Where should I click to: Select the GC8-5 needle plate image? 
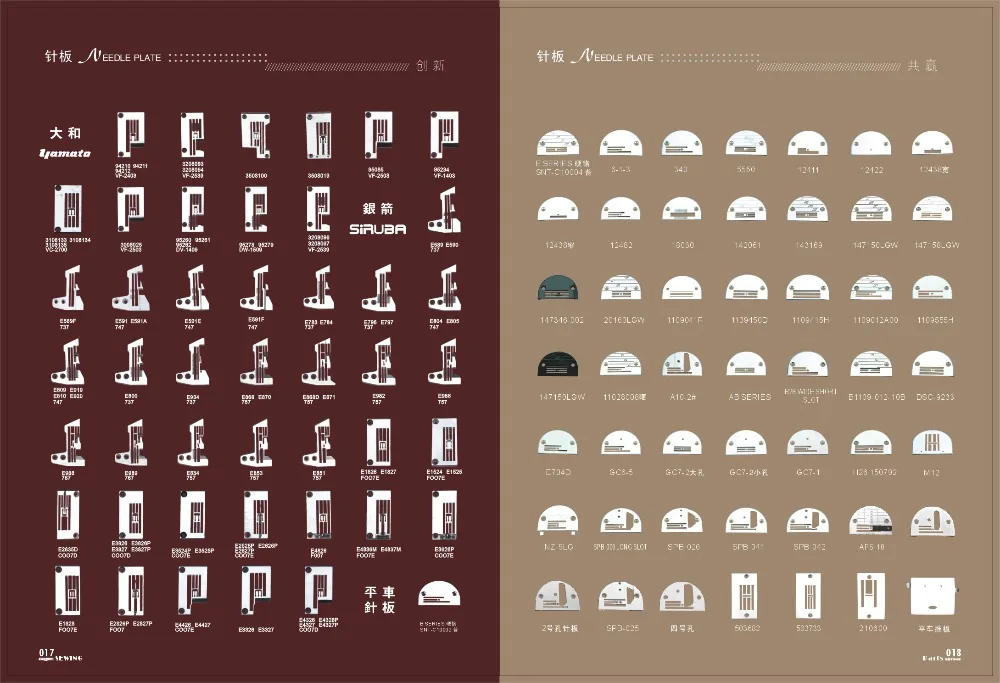point(621,442)
